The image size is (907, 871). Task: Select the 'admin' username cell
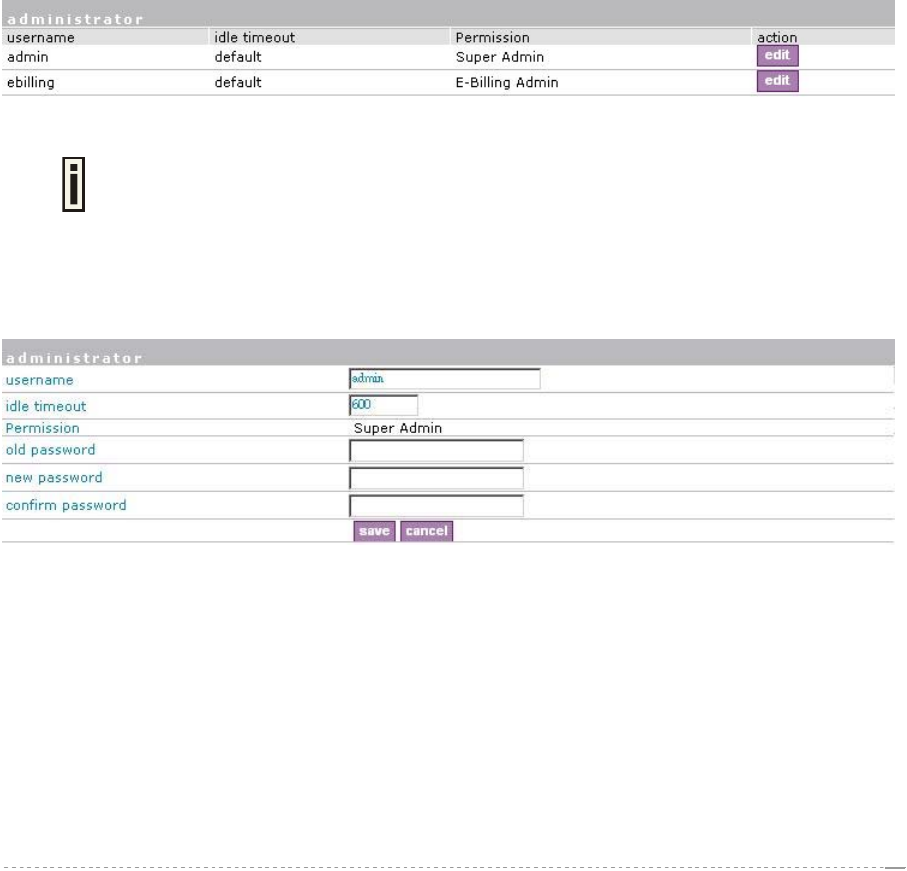pos(28,57)
